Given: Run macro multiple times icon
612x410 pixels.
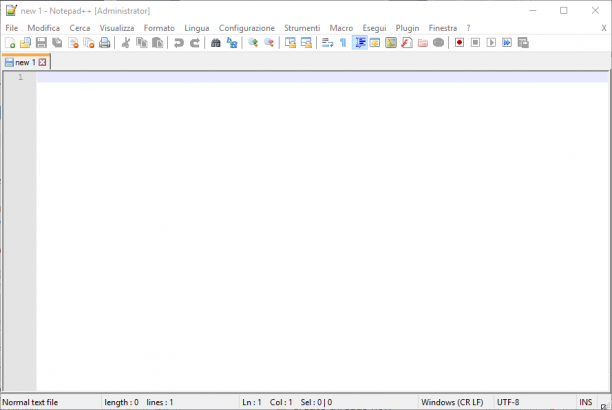Looking at the screenshot, I should [x=507, y=43].
